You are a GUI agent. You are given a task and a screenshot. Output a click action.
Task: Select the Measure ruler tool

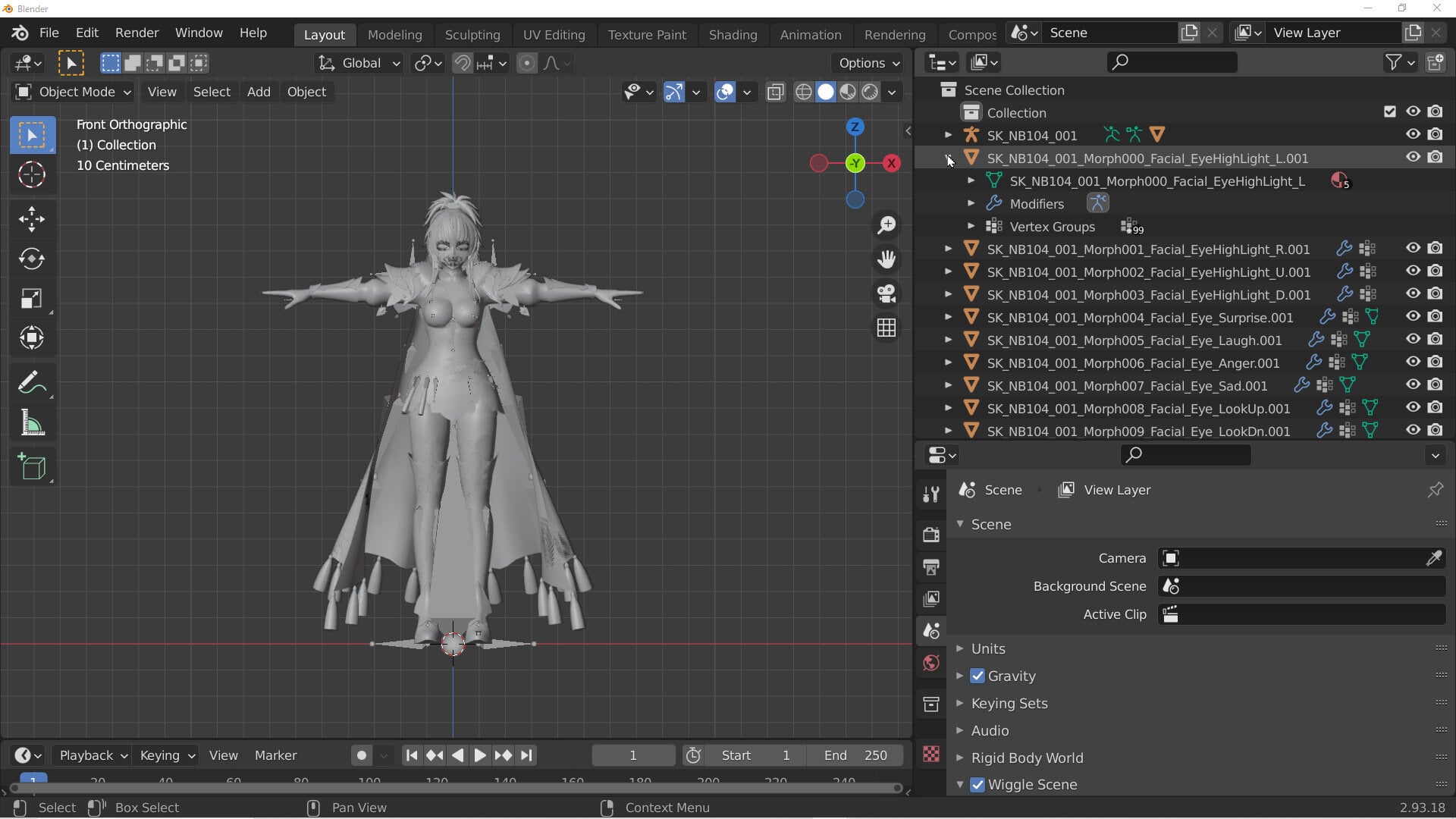click(x=32, y=422)
